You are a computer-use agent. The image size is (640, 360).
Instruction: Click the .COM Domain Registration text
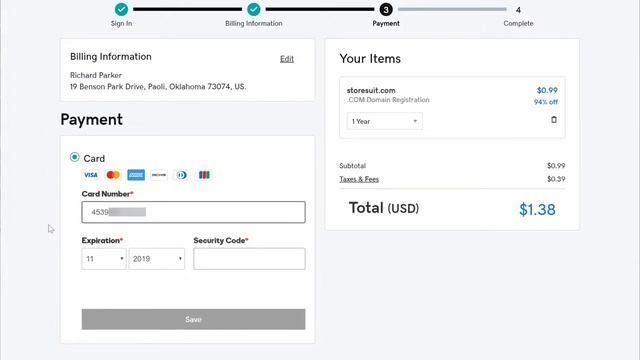(388, 100)
